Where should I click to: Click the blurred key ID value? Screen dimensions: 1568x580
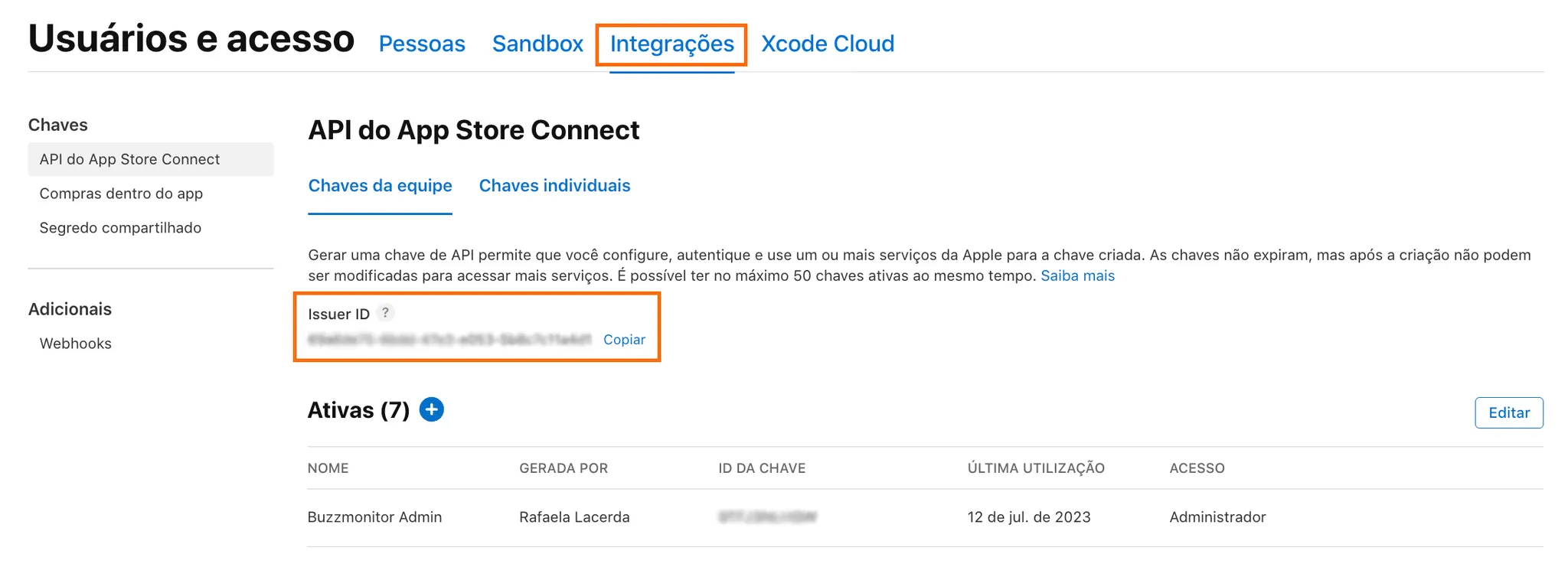point(767,517)
